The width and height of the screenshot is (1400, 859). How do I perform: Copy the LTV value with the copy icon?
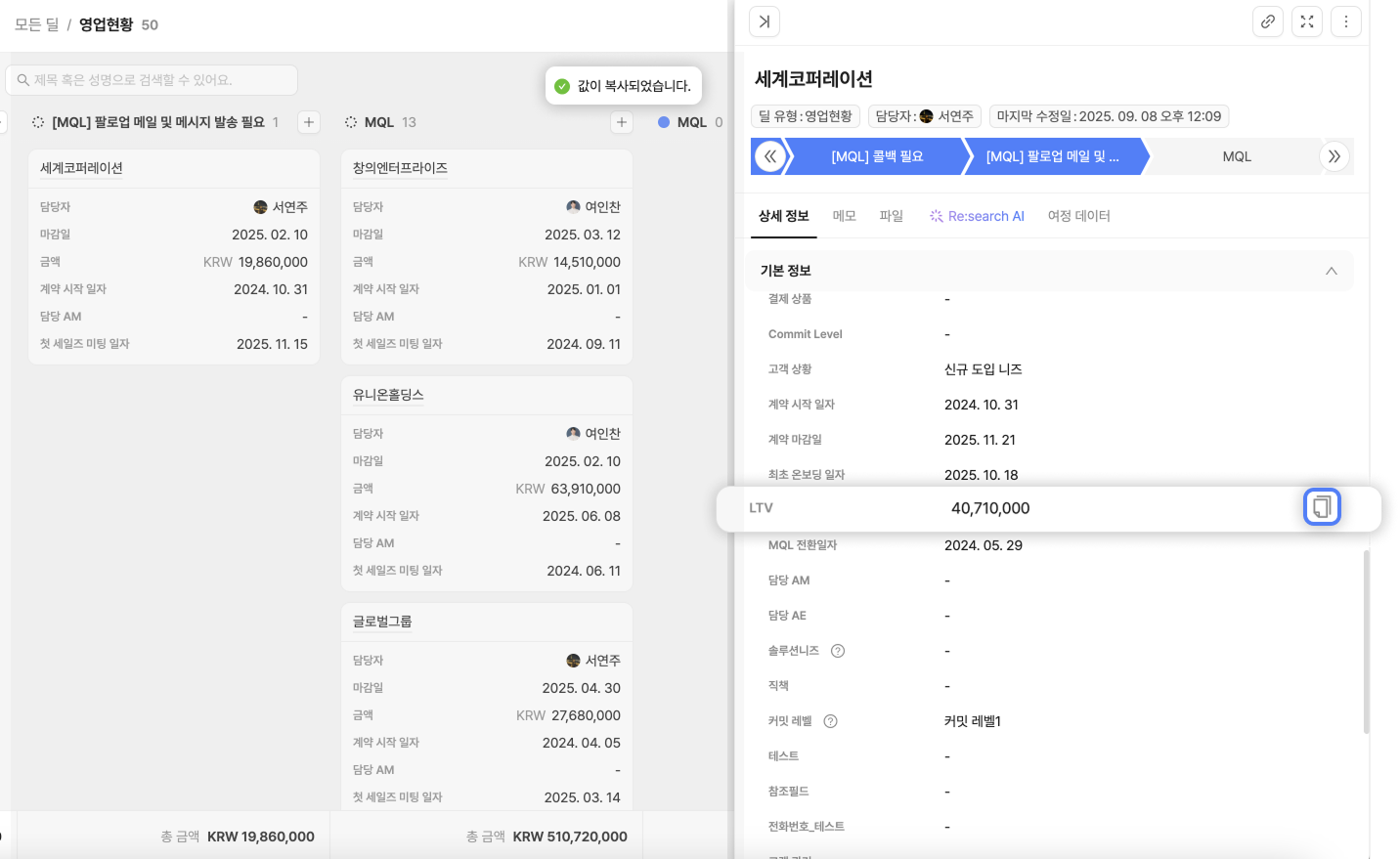click(1322, 507)
